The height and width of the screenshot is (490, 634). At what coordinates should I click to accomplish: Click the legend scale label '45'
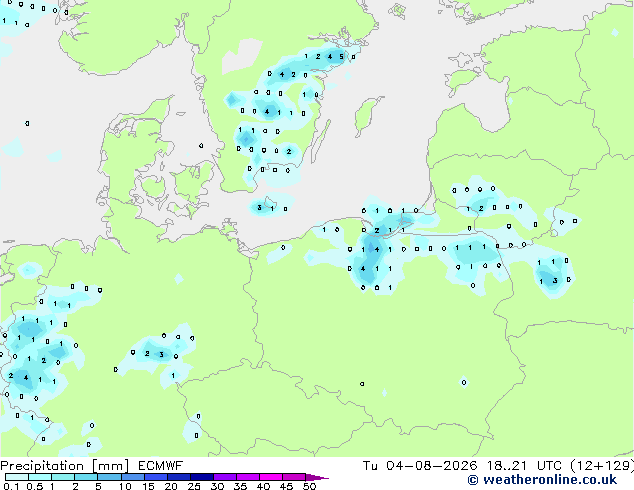click(286, 486)
